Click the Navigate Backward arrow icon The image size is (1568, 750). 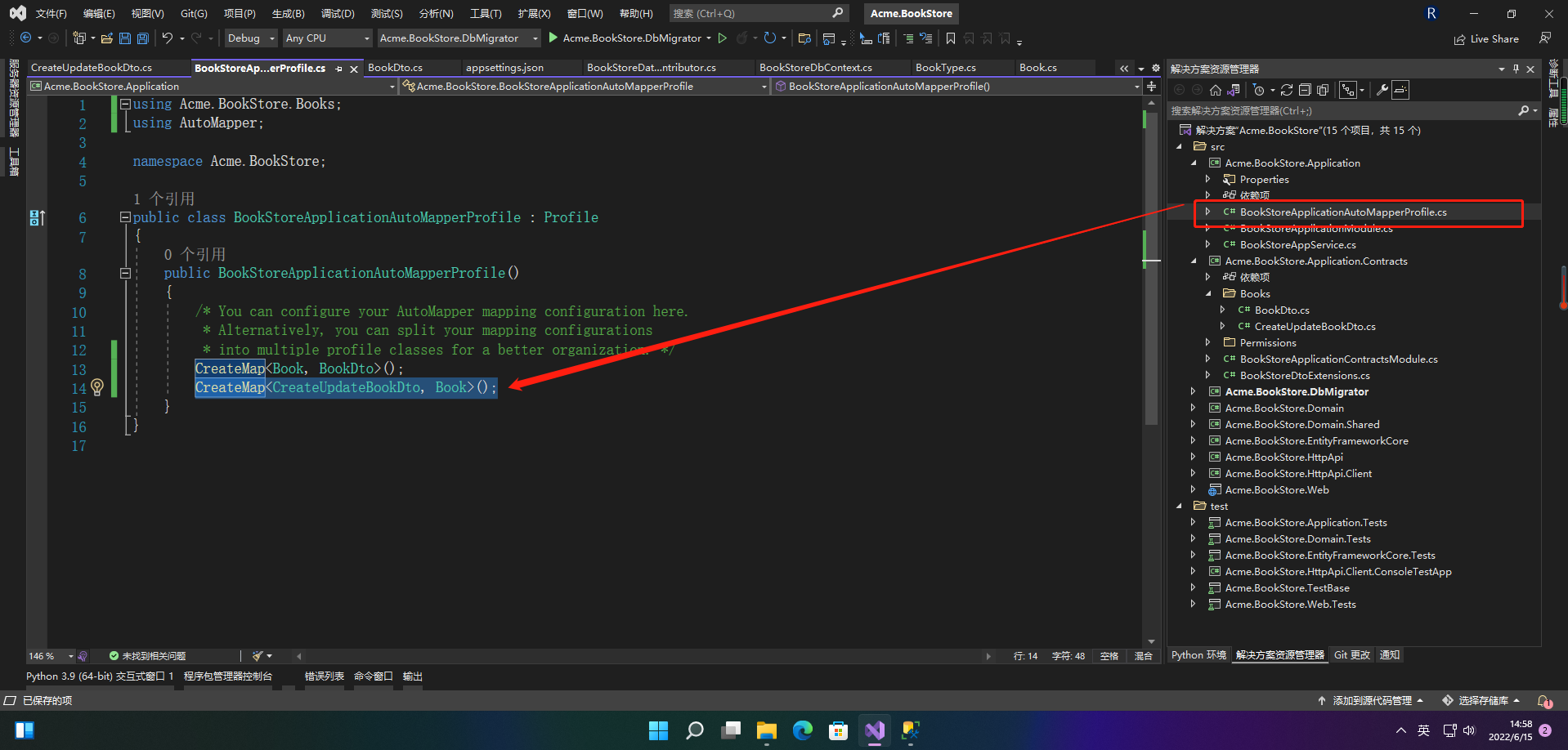[x=26, y=38]
